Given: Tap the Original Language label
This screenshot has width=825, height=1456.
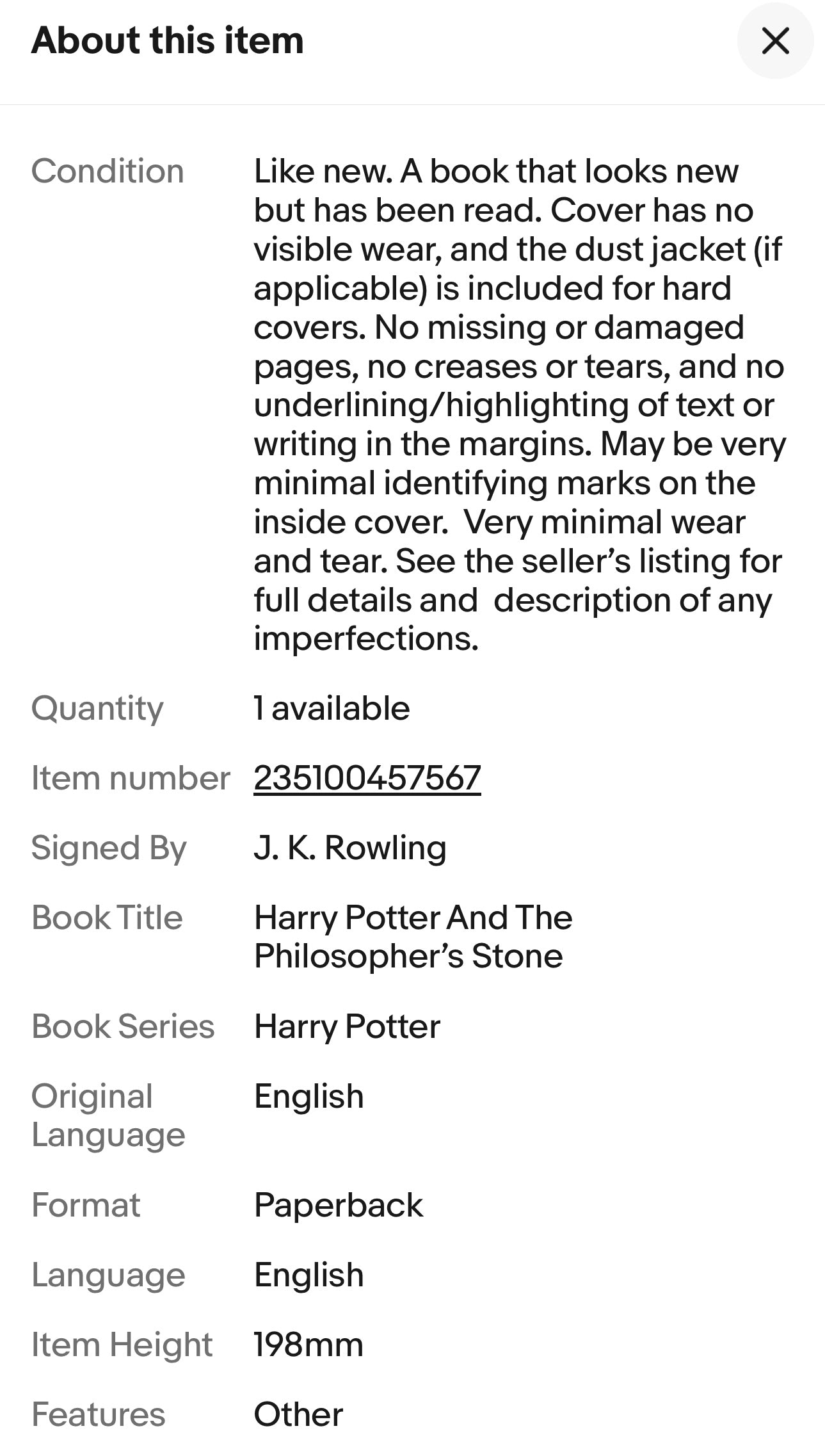Looking at the screenshot, I should click(108, 1115).
